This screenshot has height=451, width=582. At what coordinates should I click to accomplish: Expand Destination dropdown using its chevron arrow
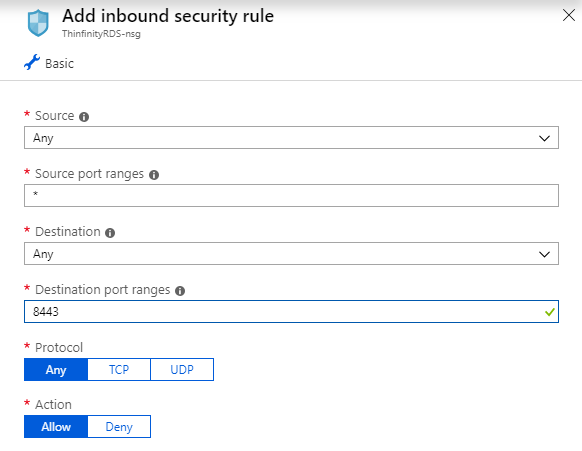[x=544, y=254]
